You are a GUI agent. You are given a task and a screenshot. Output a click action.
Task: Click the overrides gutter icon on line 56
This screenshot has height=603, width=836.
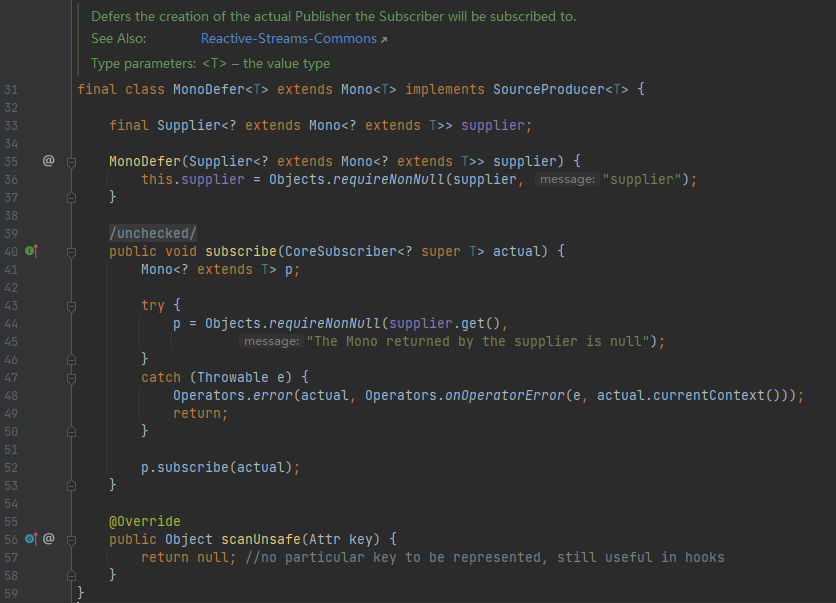(x=31, y=539)
